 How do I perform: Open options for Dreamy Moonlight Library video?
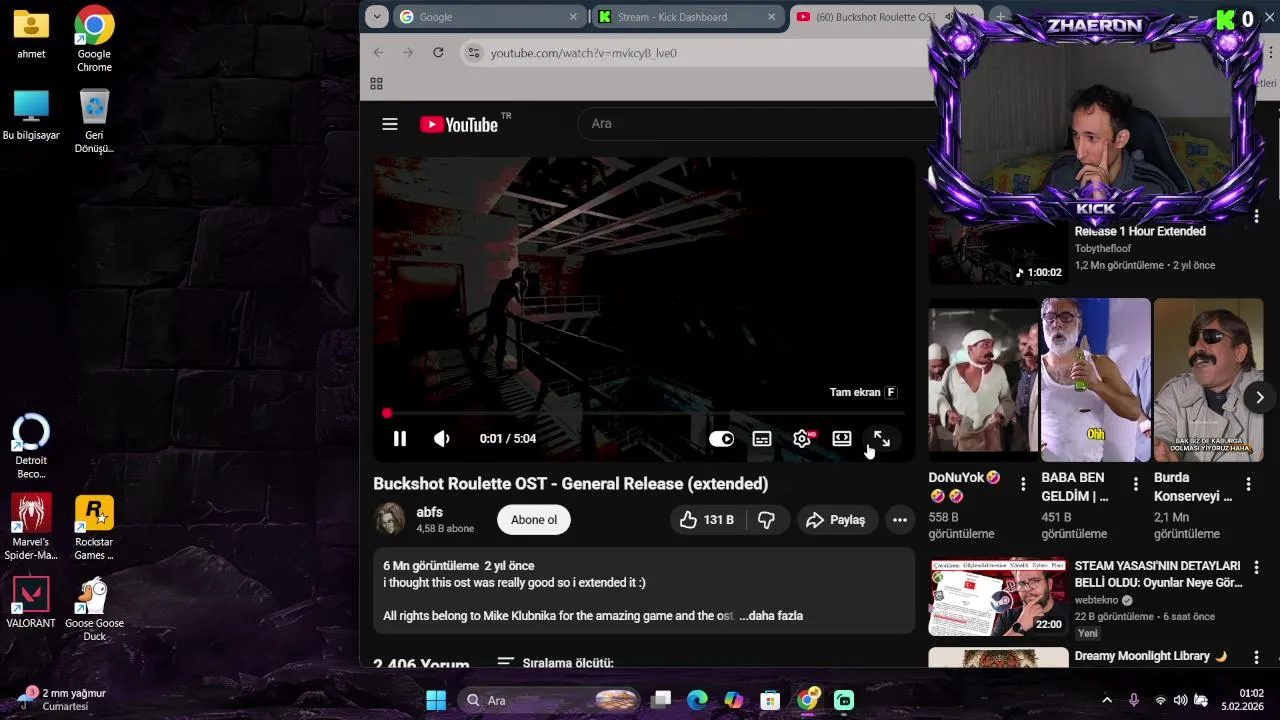[x=1257, y=658]
